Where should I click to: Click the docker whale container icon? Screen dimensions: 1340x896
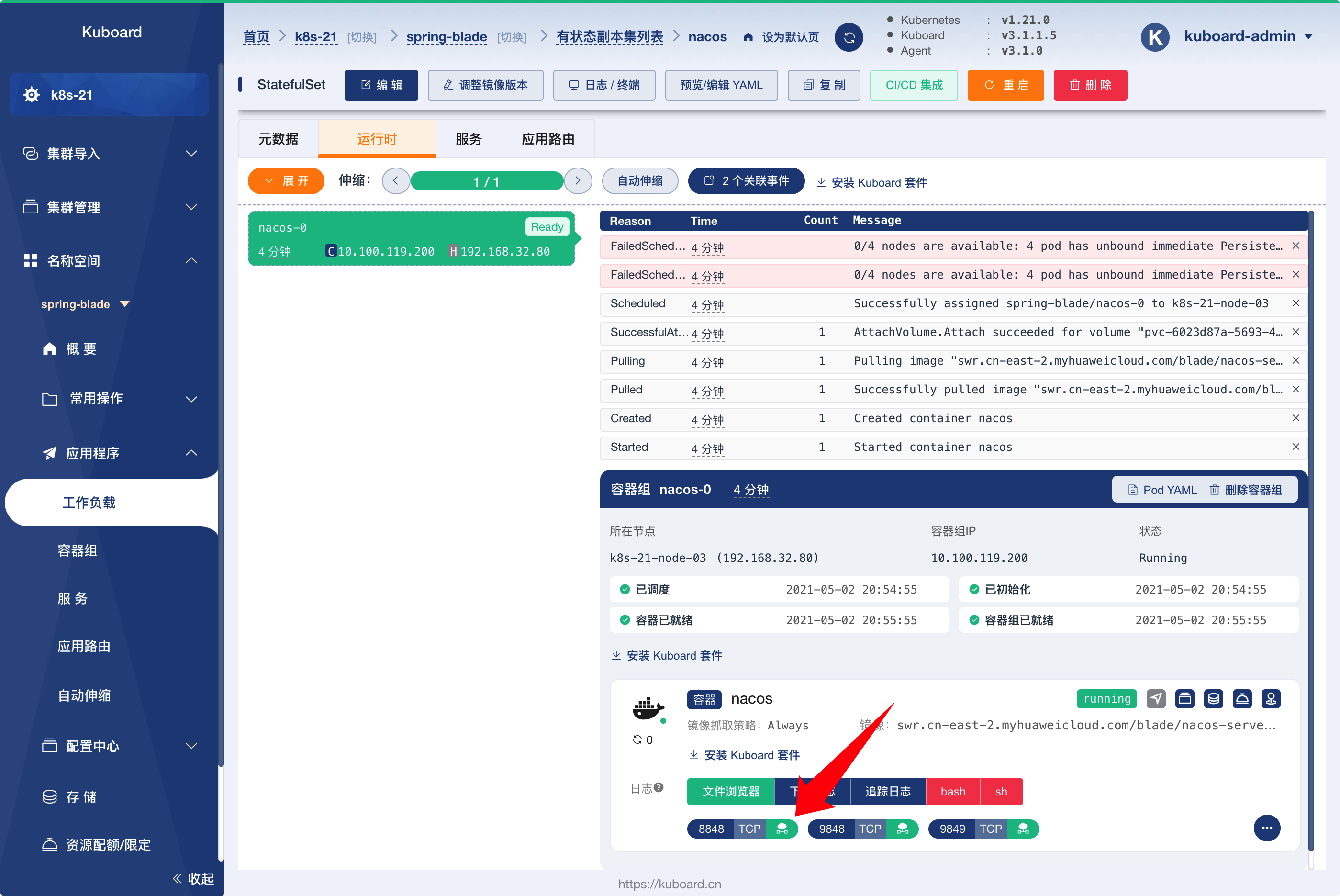(x=648, y=709)
